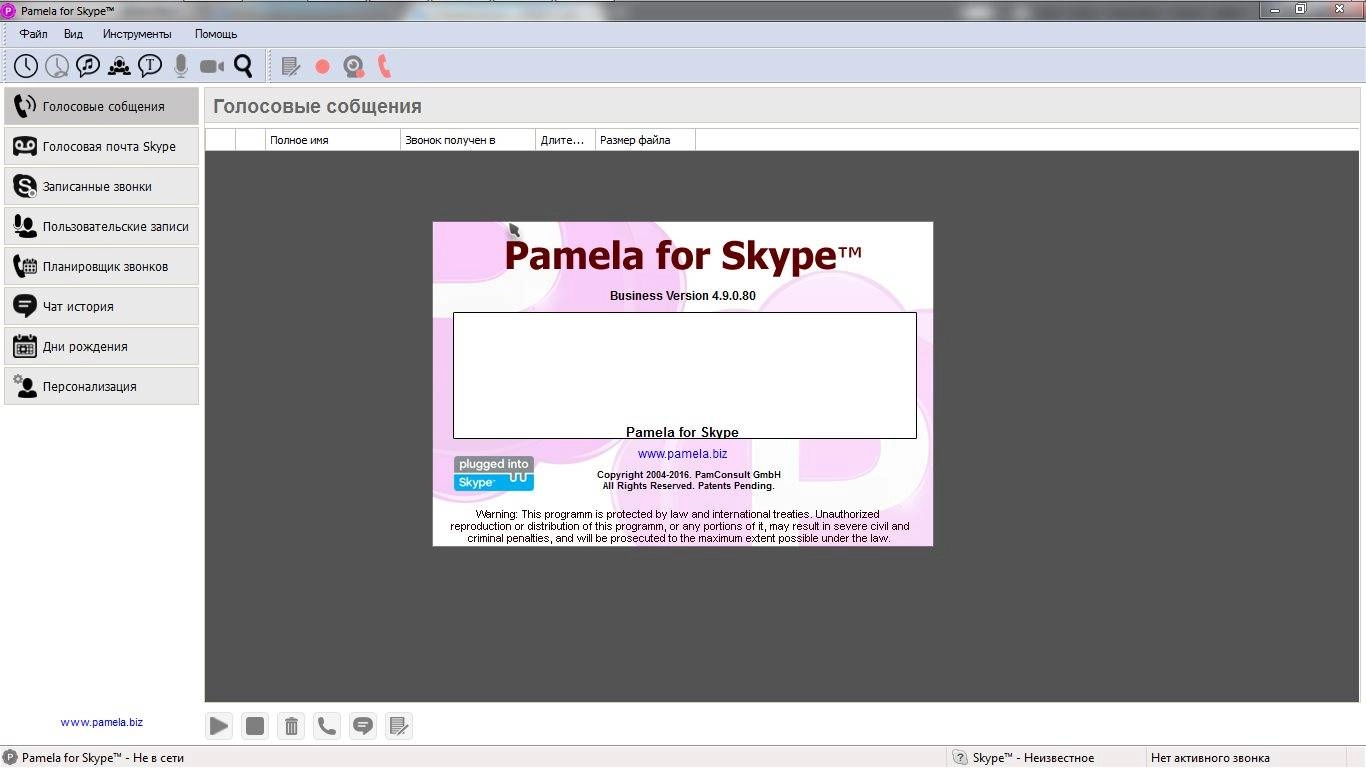Click the video camera icon in toolbar
Image resolution: width=1366 pixels, height=768 pixels.
click(212, 66)
